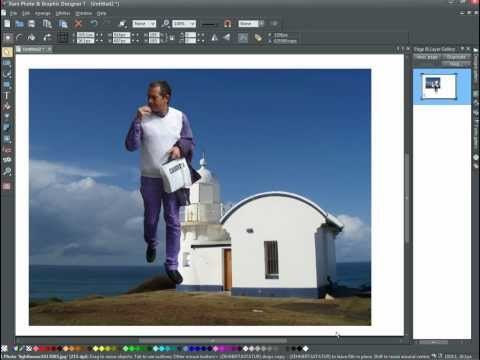480x360 pixels.
Task: Click the red X Delete icon
Action: coord(78,24)
